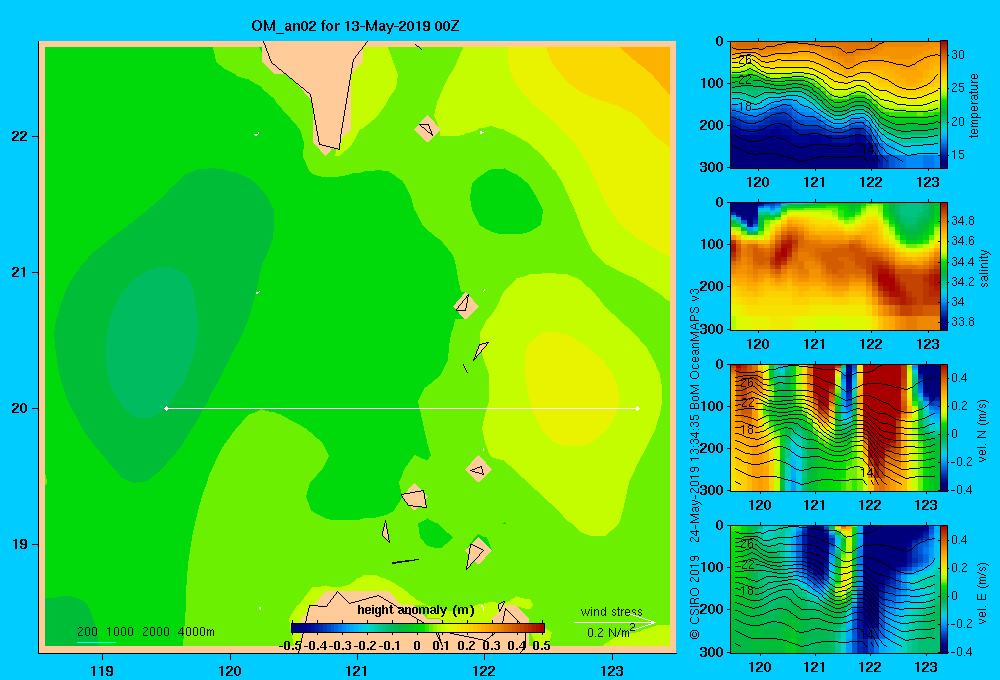Select the "height anomaly (m)" label

[x=416, y=610]
